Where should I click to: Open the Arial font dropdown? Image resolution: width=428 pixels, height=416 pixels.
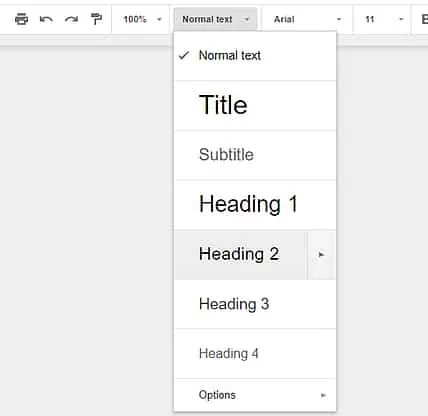[x=307, y=19]
